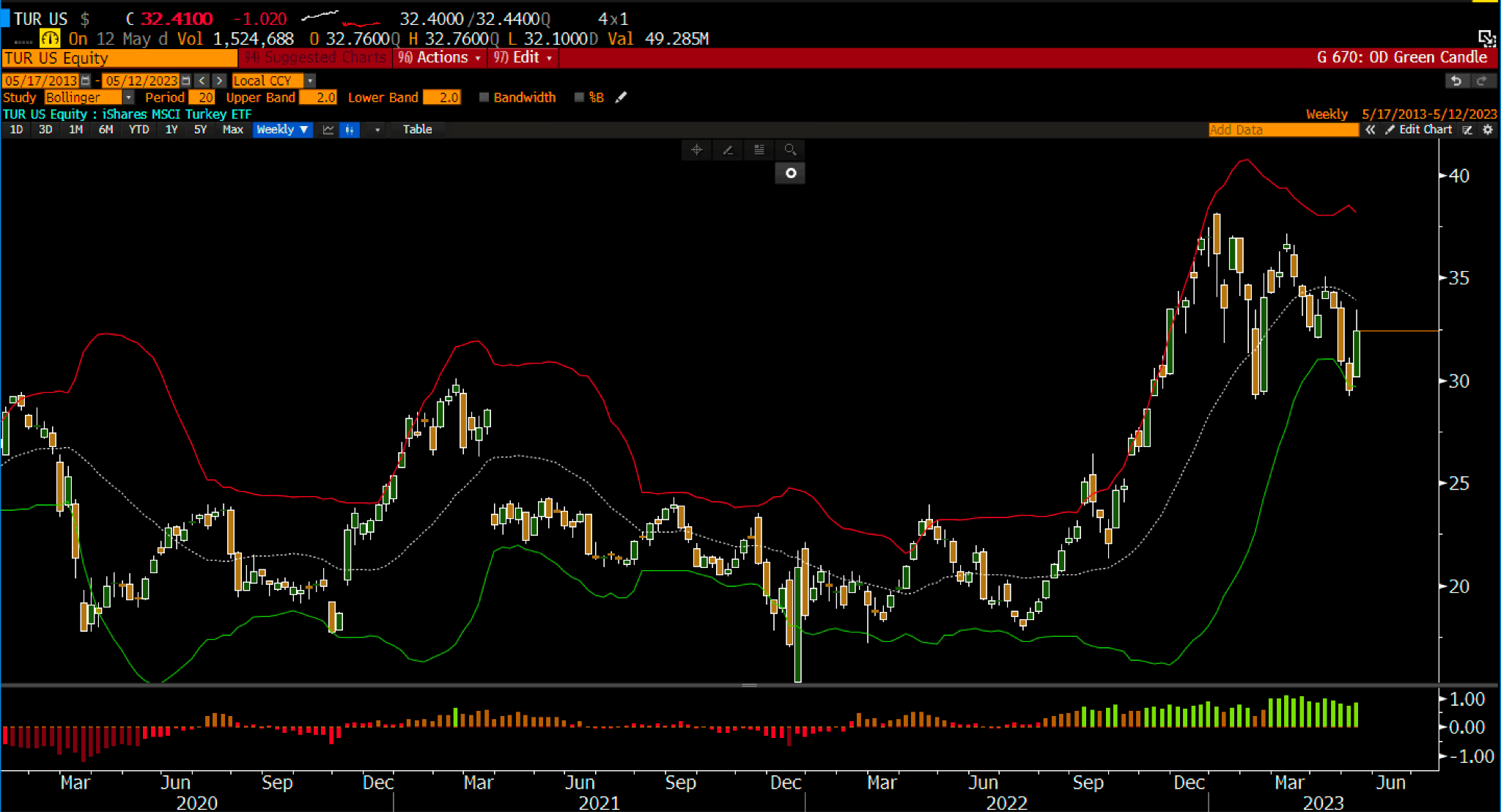Screen dimensions: 1501x812
Task: Click the study color edit pencil
Action: pyautogui.click(x=621, y=97)
